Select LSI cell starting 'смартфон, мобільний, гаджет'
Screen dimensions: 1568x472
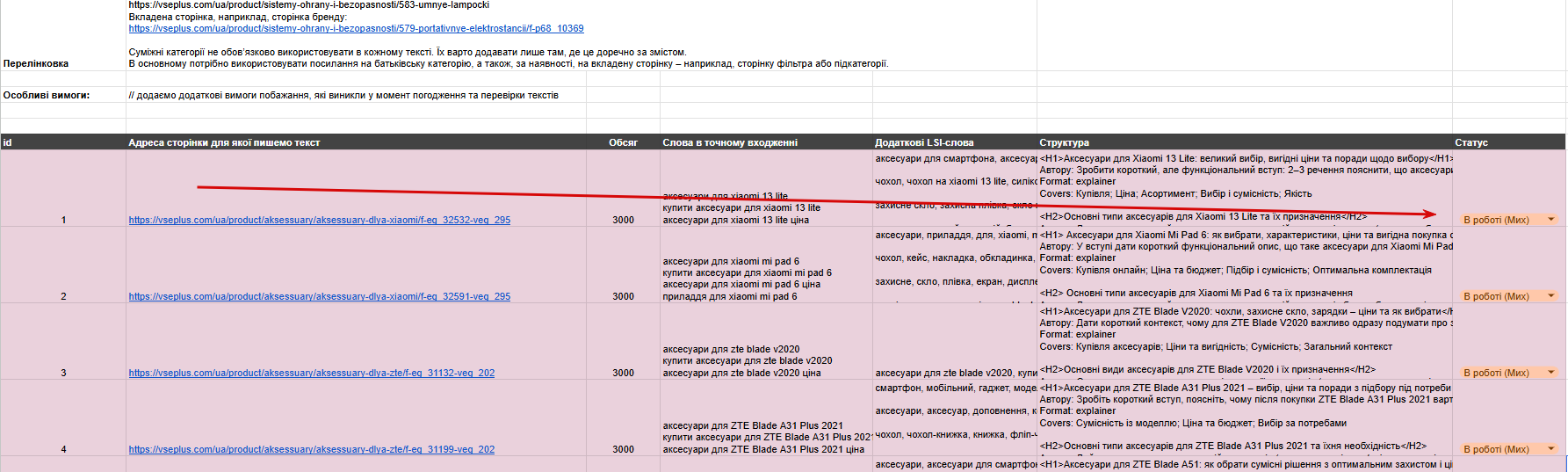(955, 418)
